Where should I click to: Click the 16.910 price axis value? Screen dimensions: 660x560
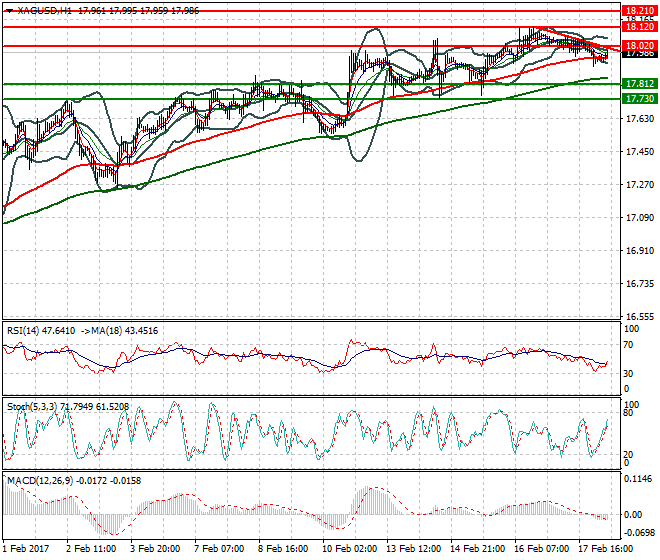640,251
